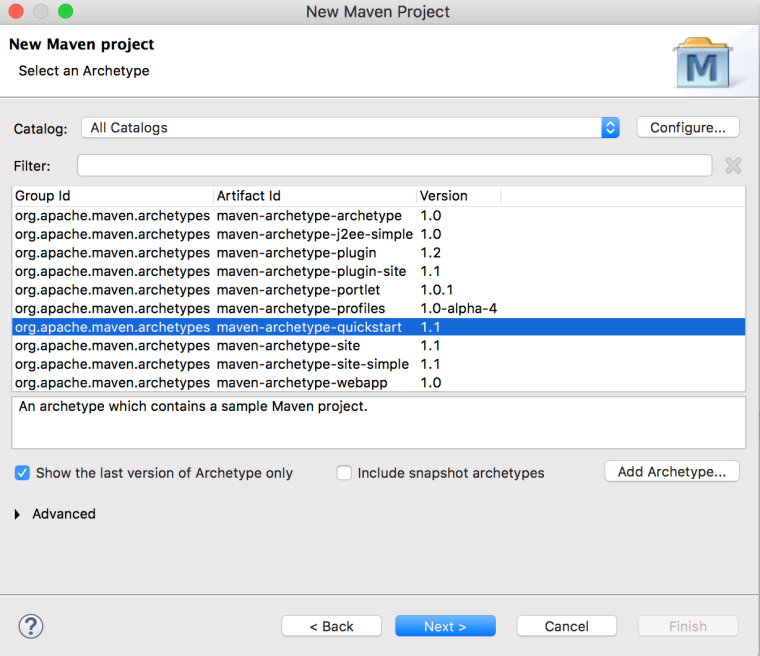Cancel the New Maven Project wizard
Viewport: 760px width, 656px height.
tap(567, 626)
